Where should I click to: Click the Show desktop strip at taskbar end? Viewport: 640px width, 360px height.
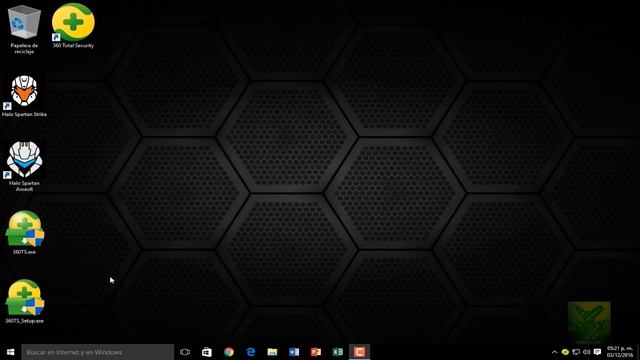(x=638, y=352)
